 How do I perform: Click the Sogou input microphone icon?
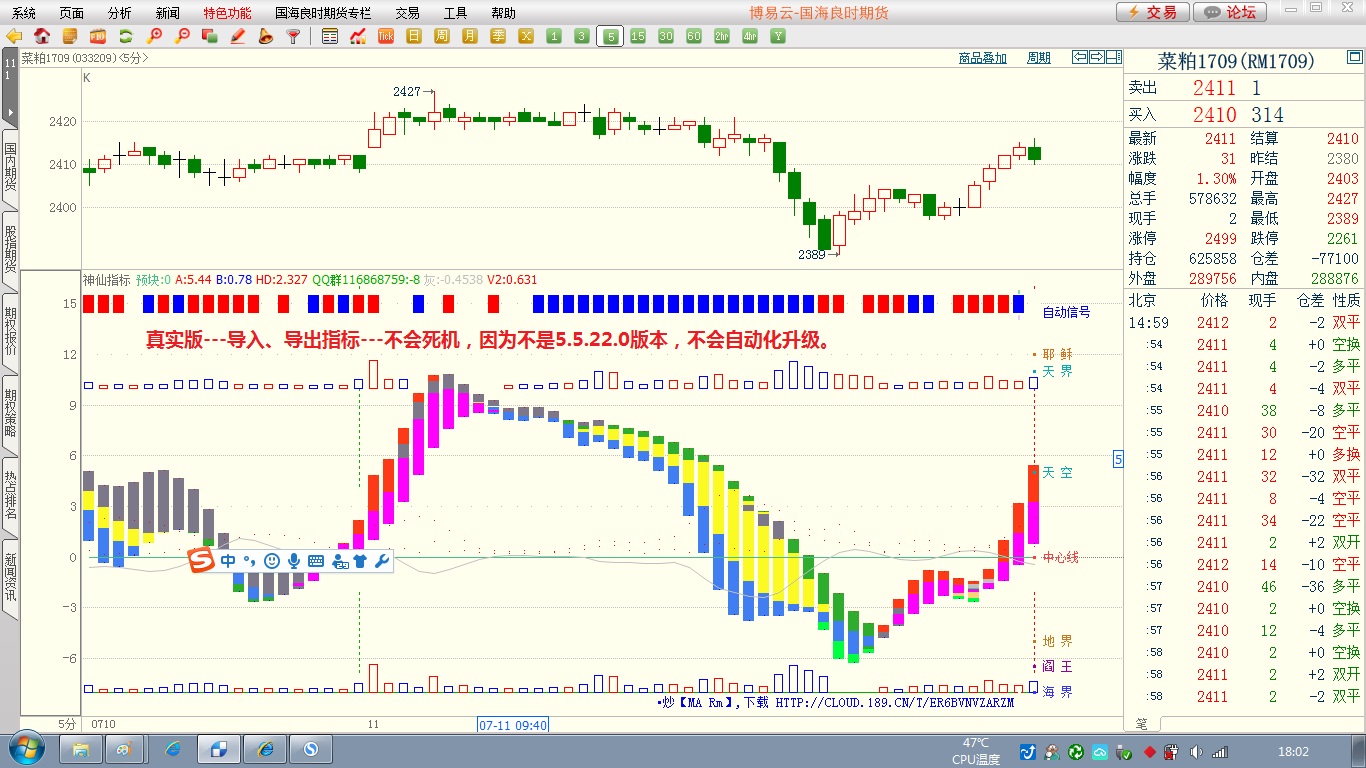tap(294, 561)
